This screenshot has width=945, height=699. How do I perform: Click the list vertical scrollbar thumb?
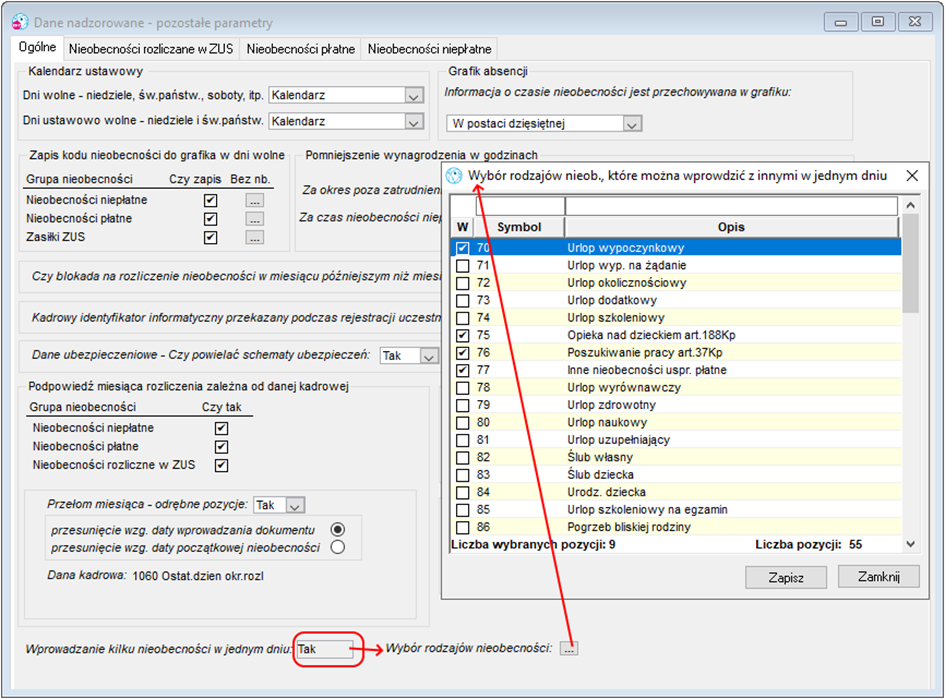click(910, 264)
